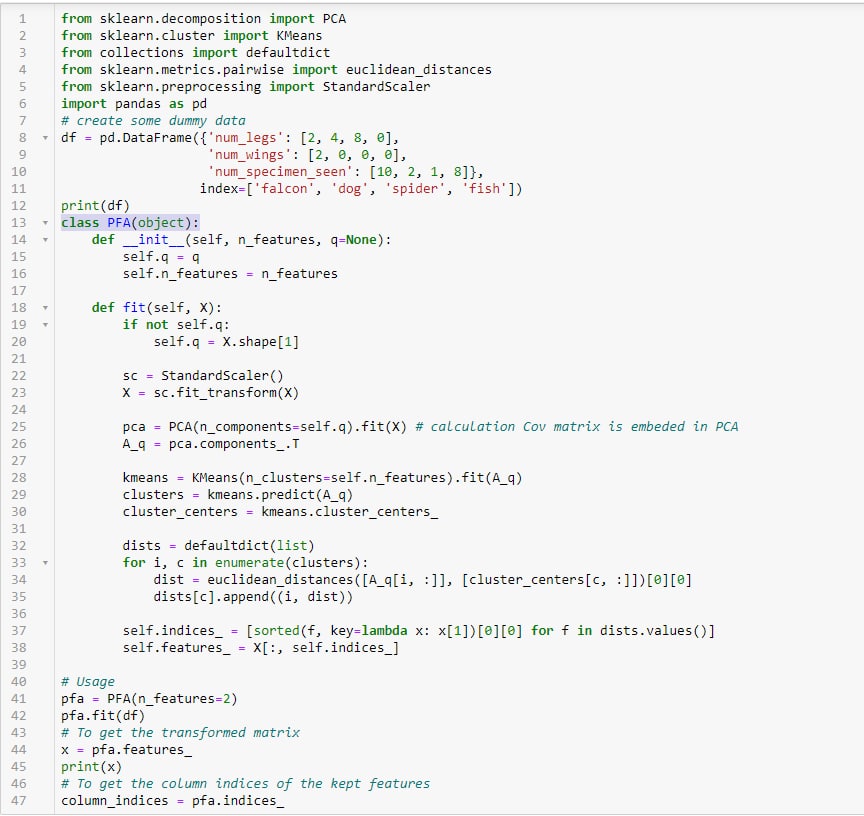864x816 pixels.
Task: Click 'X.shape[1]' on line 20
Action: point(261,342)
